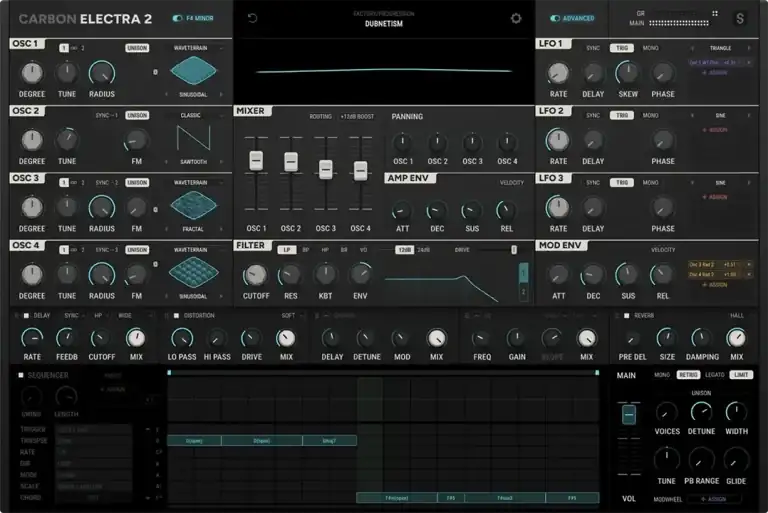Toggle Unison on OSC 2
The width and height of the screenshot is (768, 513).
point(137,115)
